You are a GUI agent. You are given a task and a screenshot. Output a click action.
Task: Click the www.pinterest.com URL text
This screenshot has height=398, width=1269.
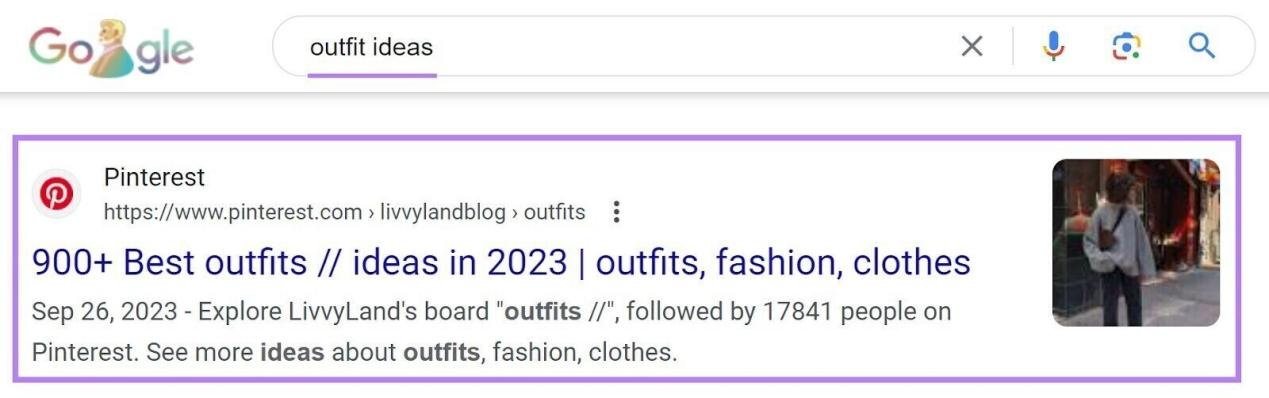(x=233, y=212)
